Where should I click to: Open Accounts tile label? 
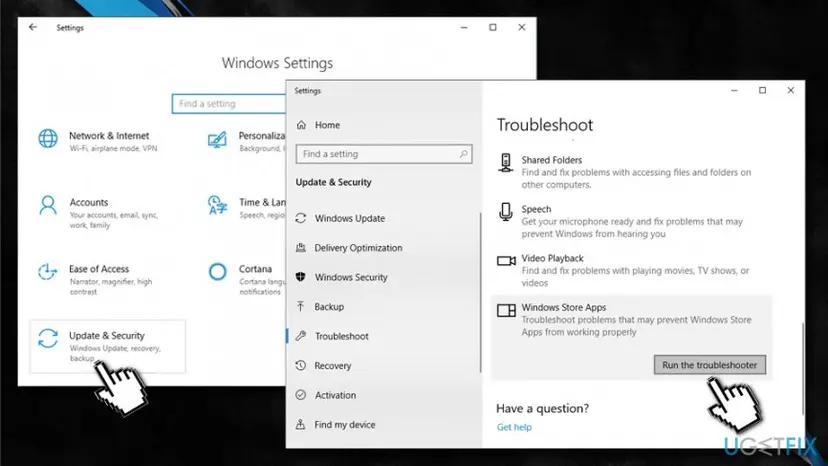click(x=89, y=202)
